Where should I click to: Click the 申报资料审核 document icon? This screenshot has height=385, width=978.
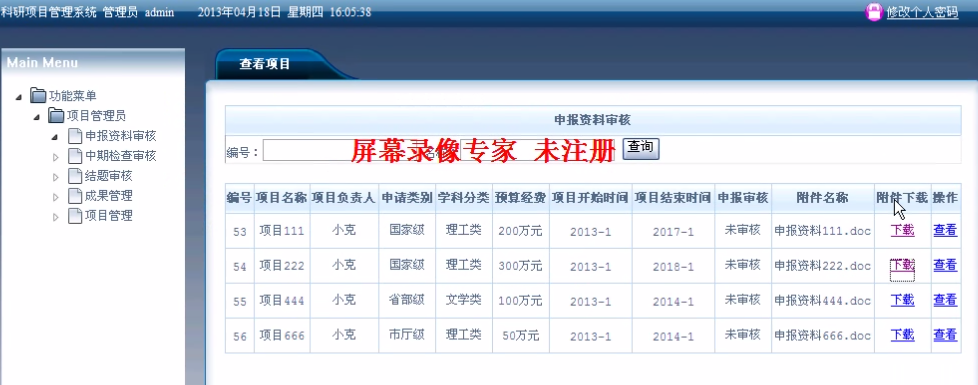(x=75, y=135)
